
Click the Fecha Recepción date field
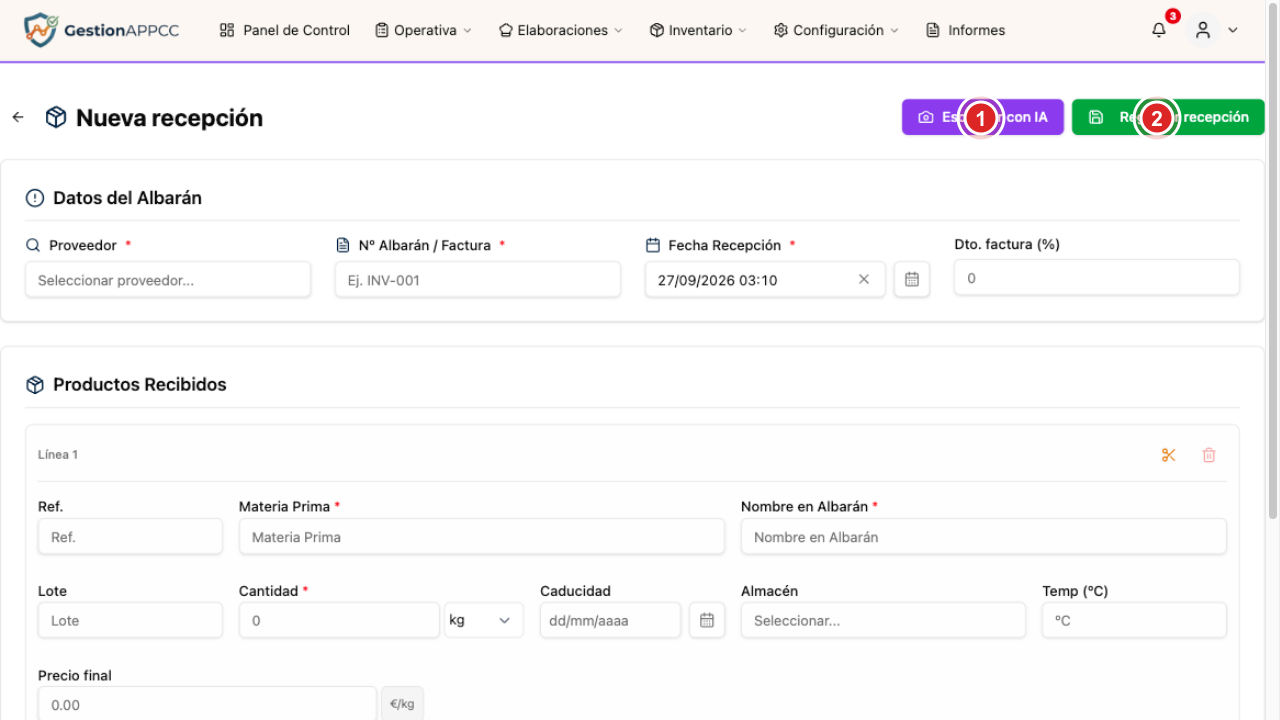tap(765, 280)
